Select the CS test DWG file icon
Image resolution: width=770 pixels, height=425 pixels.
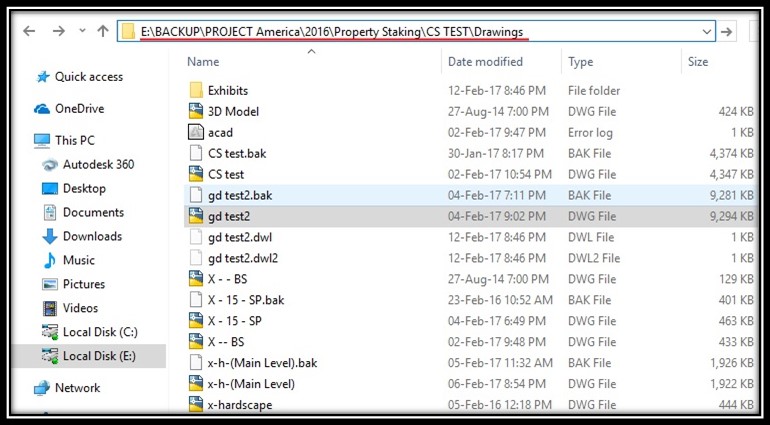point(196,174)
